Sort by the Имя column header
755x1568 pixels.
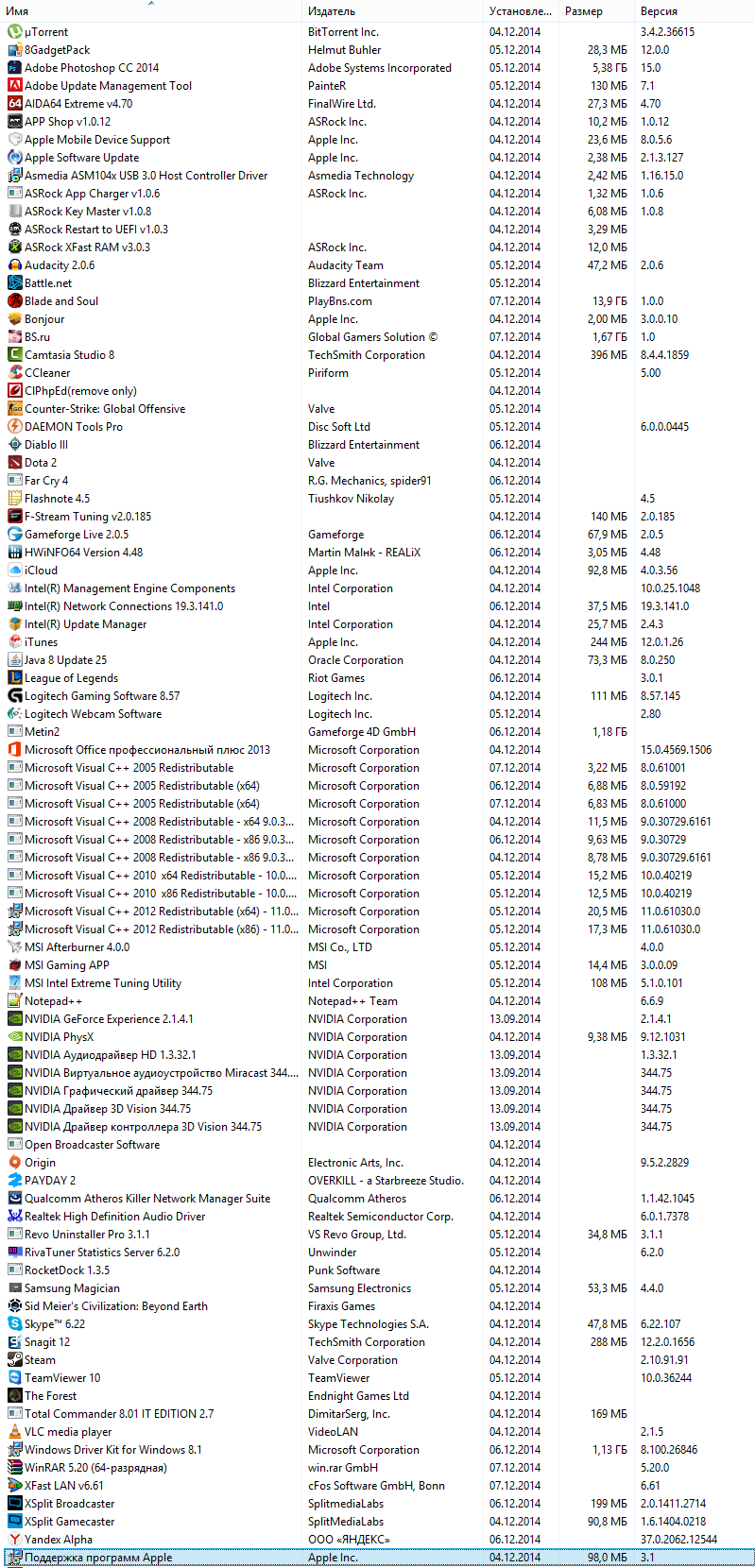tap(151, 11)
